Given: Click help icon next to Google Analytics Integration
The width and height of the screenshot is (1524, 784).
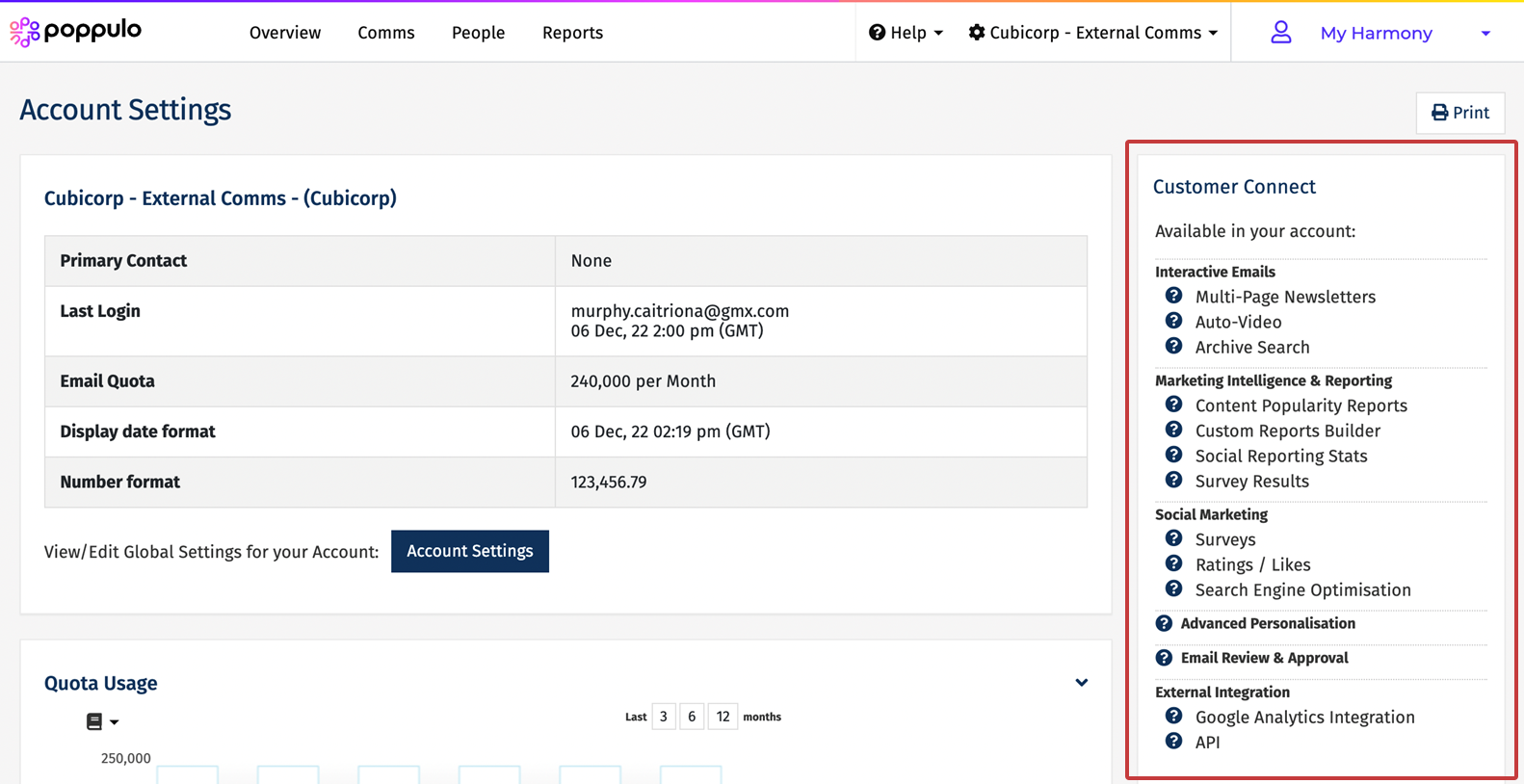Looking at the screenshot, I should [1173, 716].
